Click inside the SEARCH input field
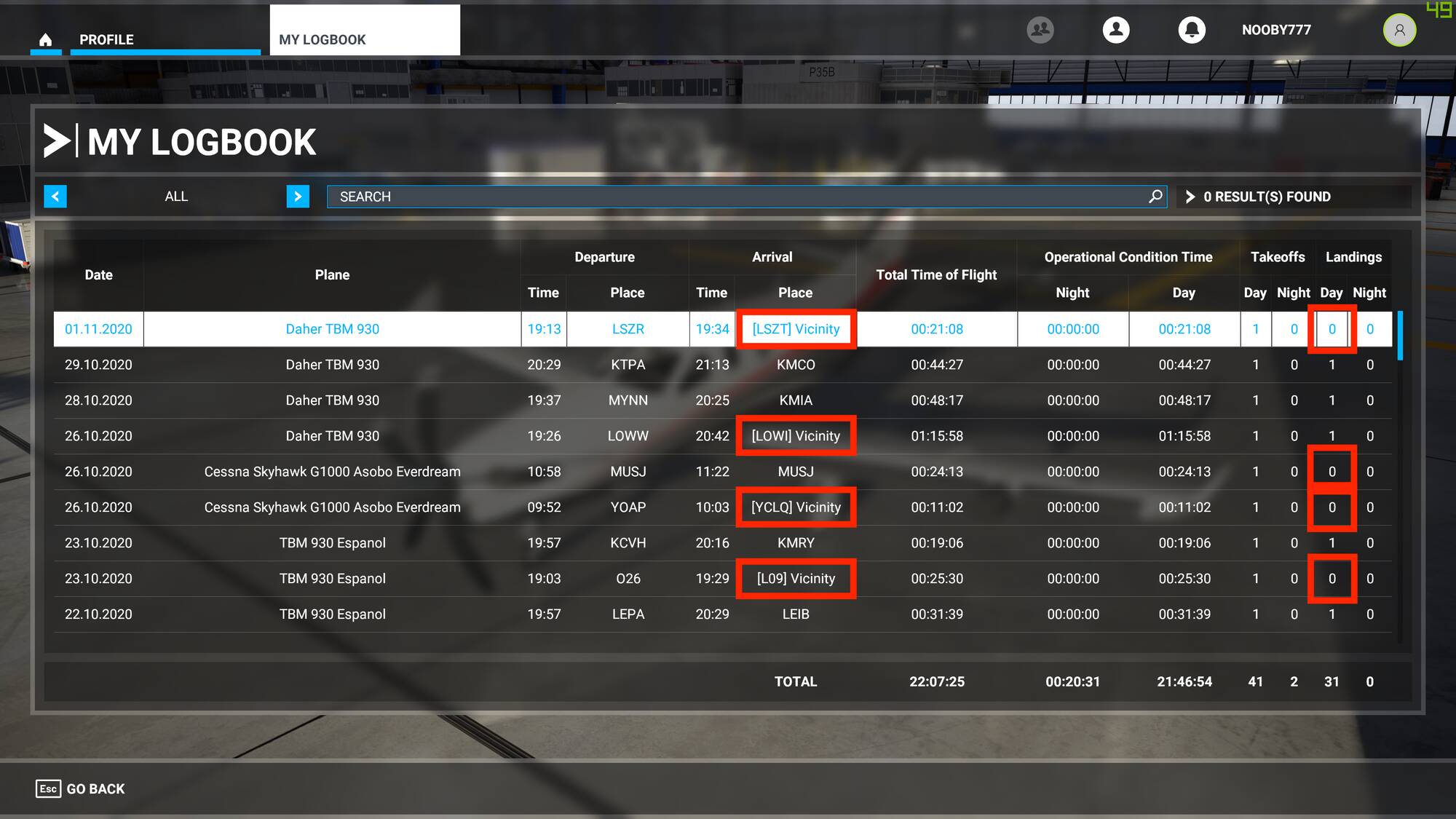 pos(728,196)
